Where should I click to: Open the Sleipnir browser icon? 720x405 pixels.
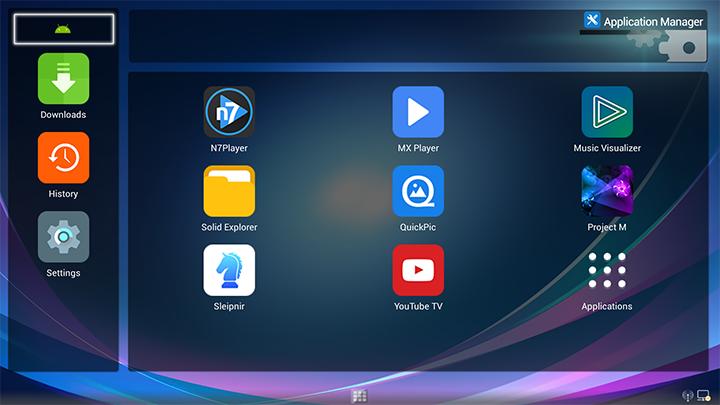pyautogui.click(x=229, y=270)
